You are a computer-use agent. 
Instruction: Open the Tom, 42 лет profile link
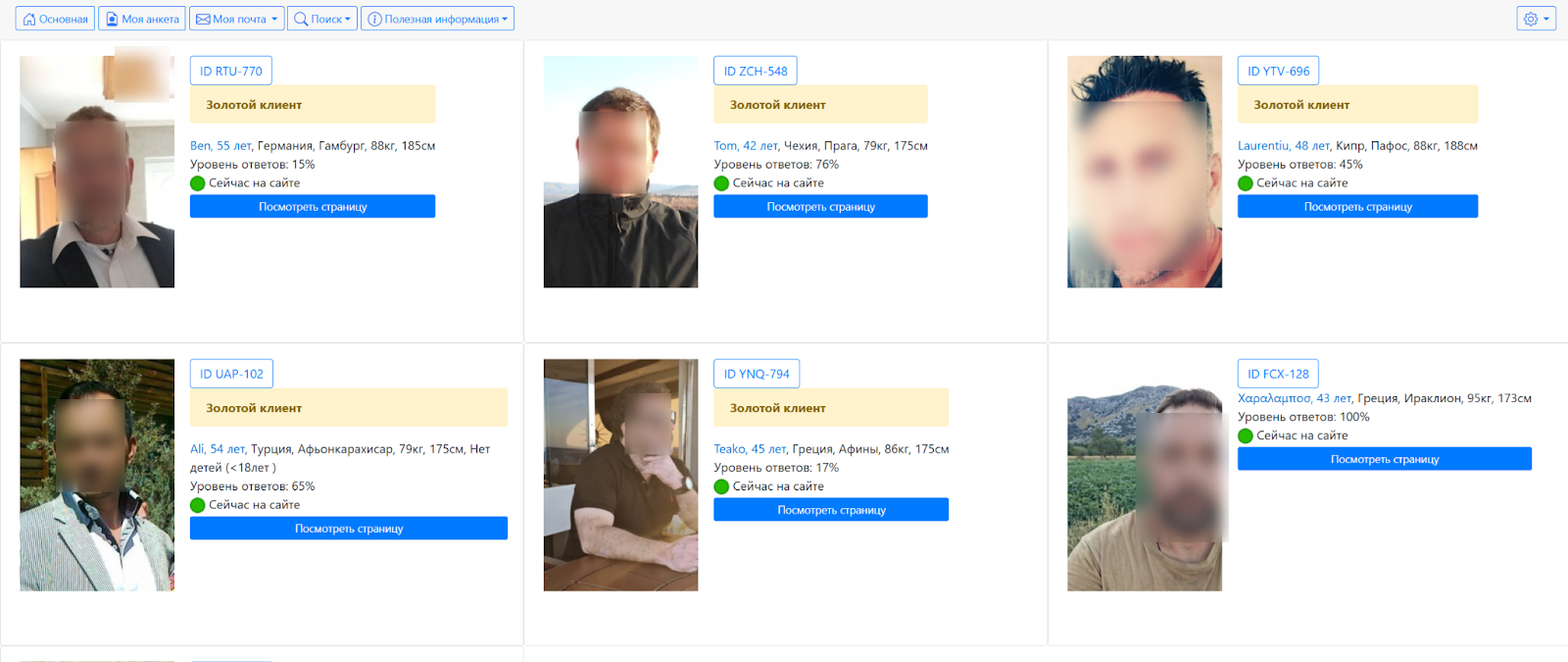[747, 145]
